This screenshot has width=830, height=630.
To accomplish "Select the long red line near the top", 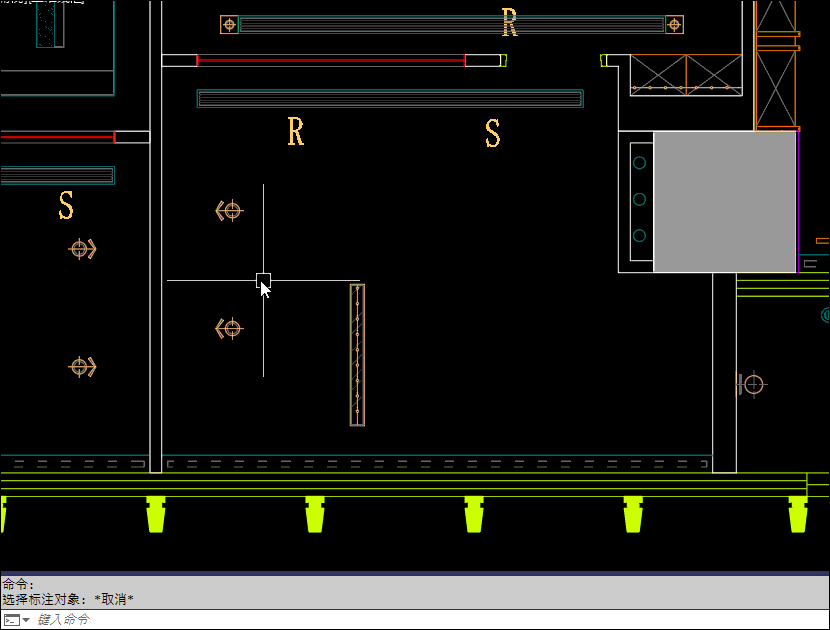I will click(x=330, y=61).
